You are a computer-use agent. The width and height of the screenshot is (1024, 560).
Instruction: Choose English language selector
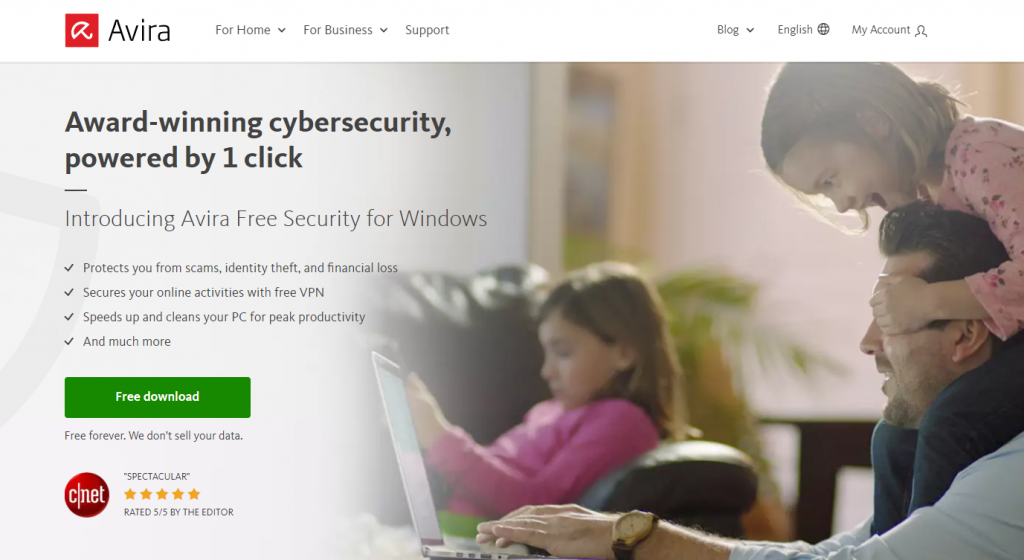[x=803, y=29]
